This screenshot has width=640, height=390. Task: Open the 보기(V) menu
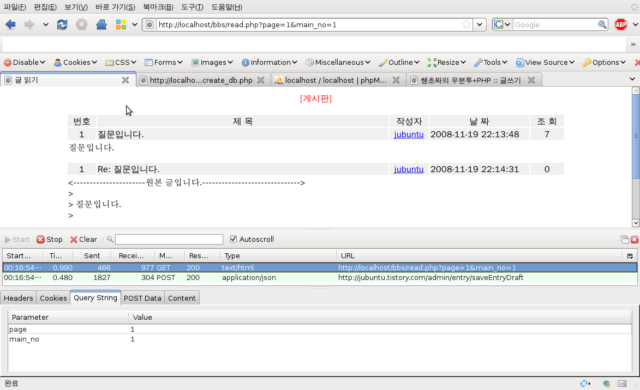tap(76, 7)
